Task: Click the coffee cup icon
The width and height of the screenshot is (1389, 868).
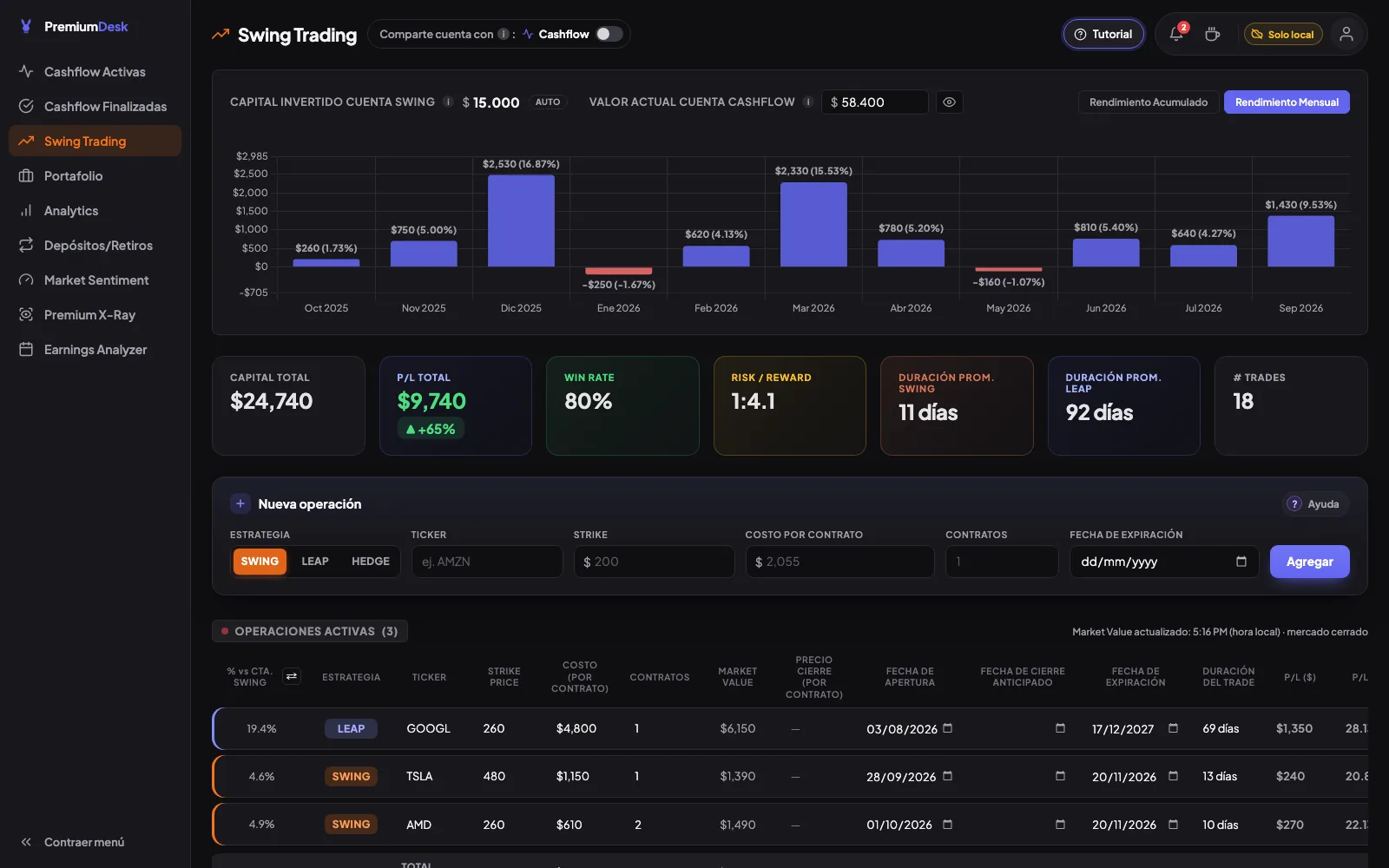Action: click(x=1213, y=34)
